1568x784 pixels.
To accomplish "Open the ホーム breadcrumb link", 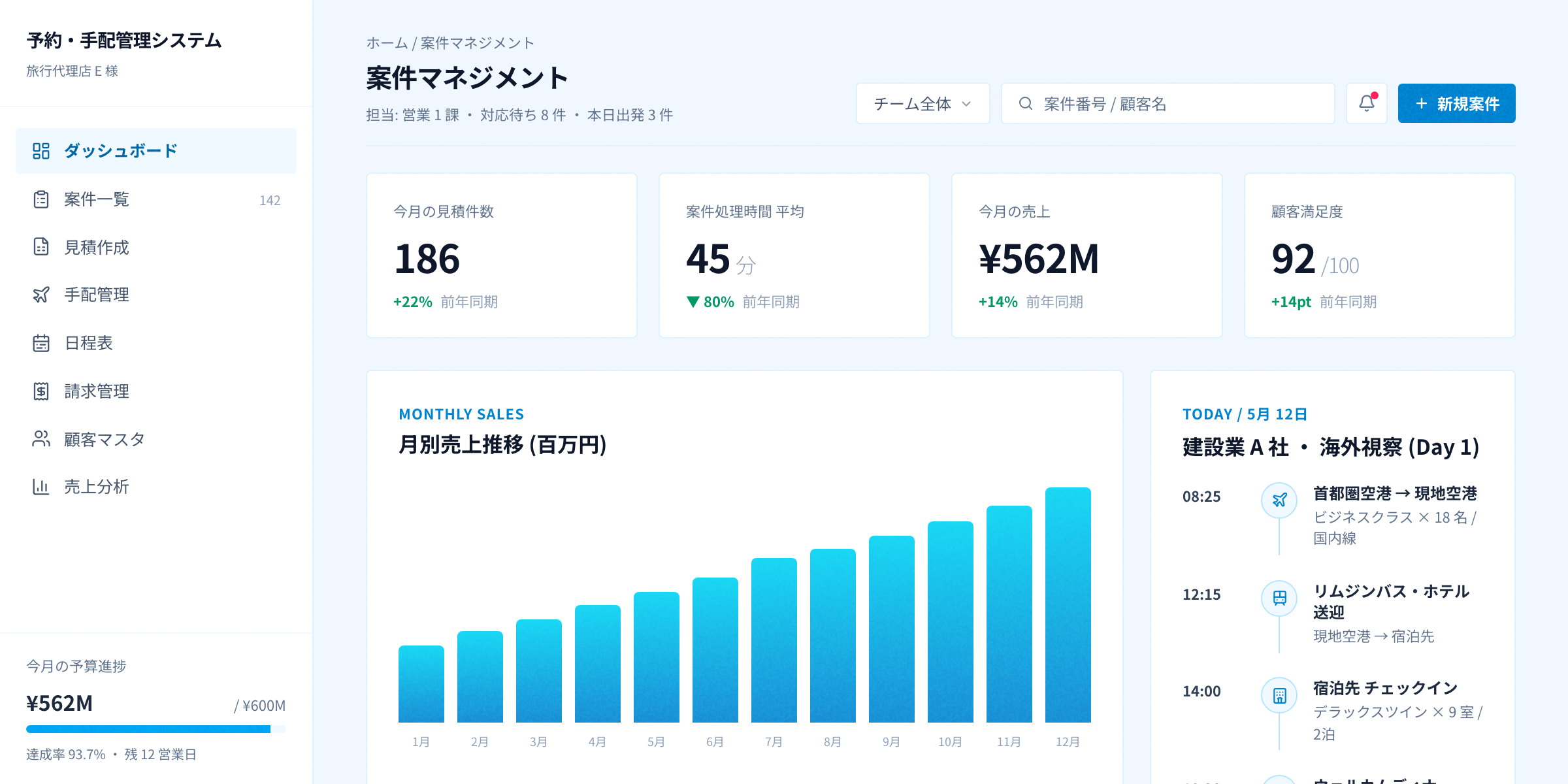I will click(385, 42).
